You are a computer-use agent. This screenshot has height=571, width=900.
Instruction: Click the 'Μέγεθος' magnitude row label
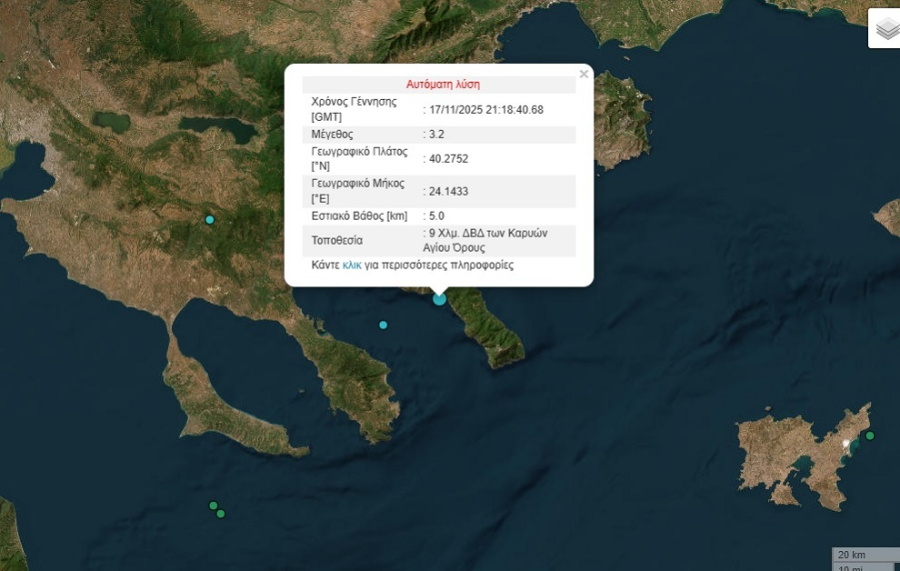coord(332,134)
